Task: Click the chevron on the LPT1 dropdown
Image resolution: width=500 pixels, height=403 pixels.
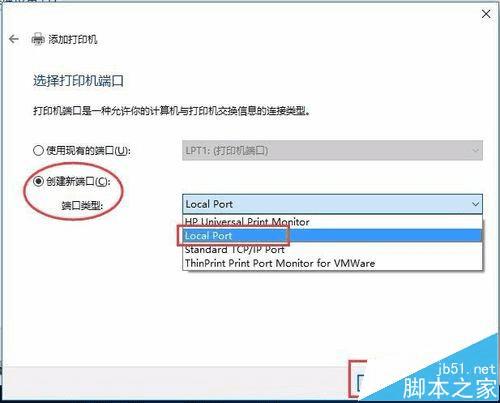Action: point(475,151)
